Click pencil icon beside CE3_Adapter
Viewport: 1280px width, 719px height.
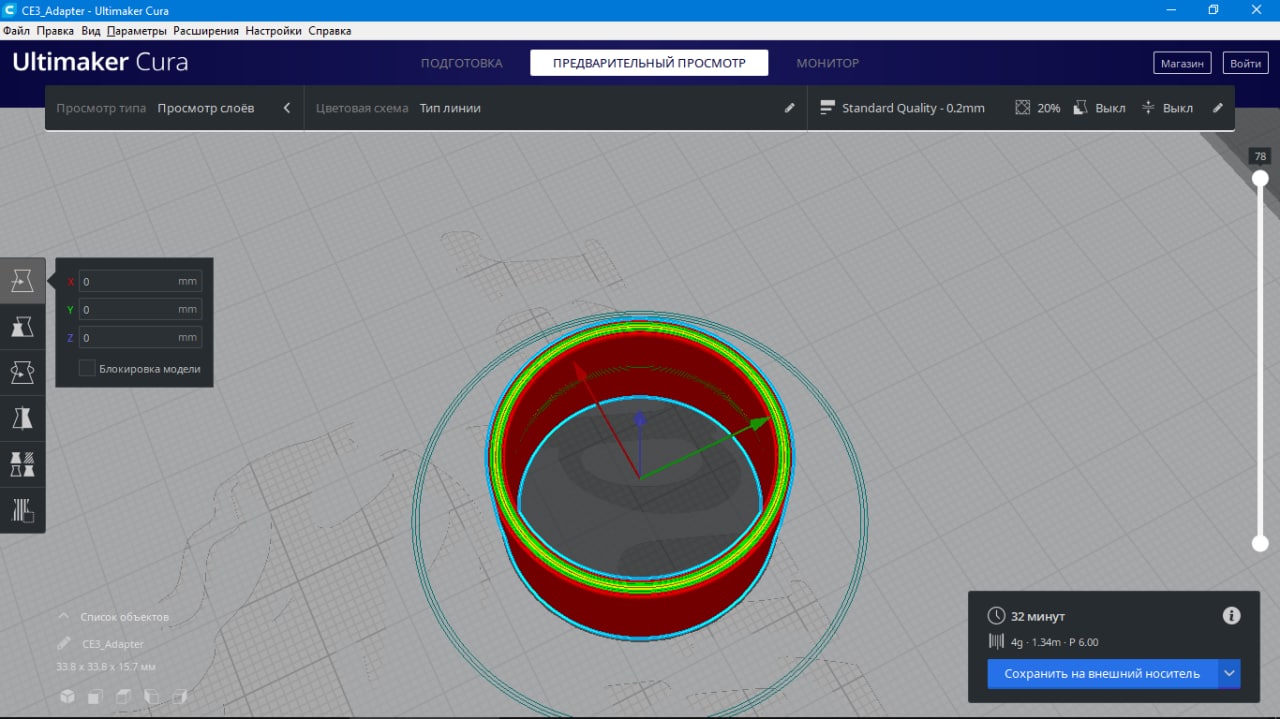64,644
